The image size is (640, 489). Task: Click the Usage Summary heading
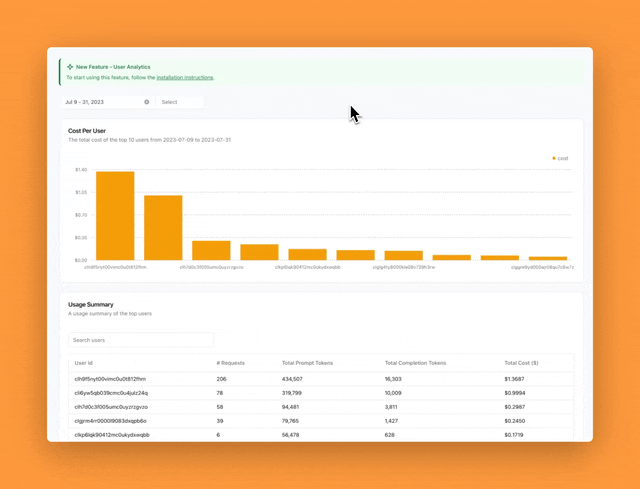[91, 305]
